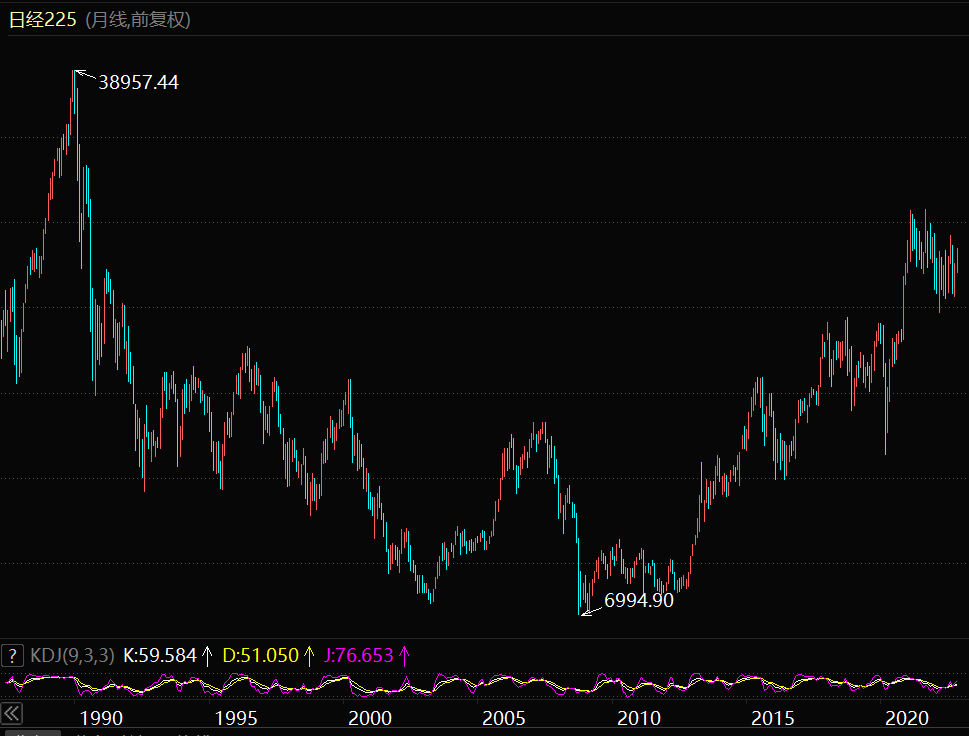Click the 6994.90 low price label

coord(638,600)
